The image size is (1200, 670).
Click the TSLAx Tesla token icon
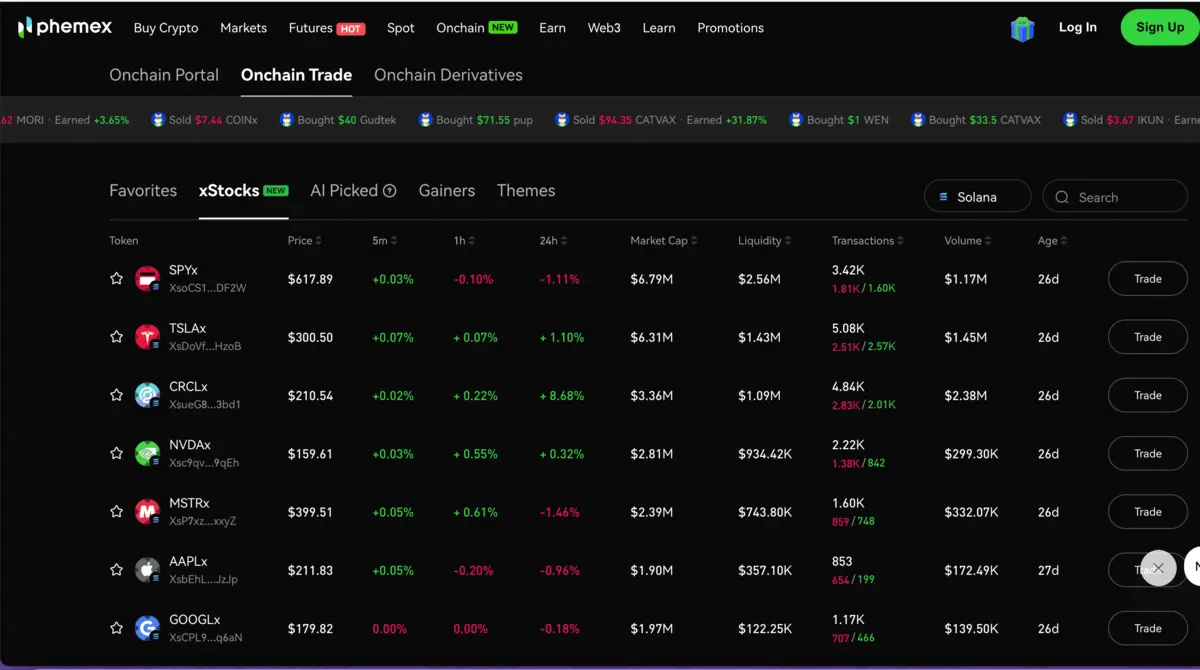coord(147,337)
